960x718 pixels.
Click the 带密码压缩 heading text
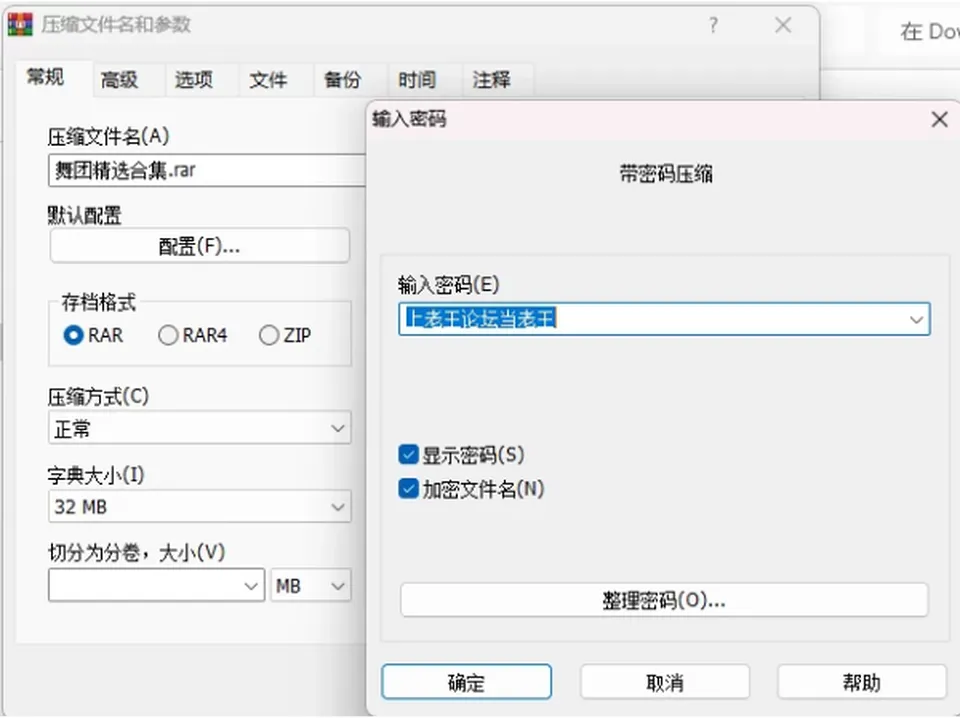(666, 174)
